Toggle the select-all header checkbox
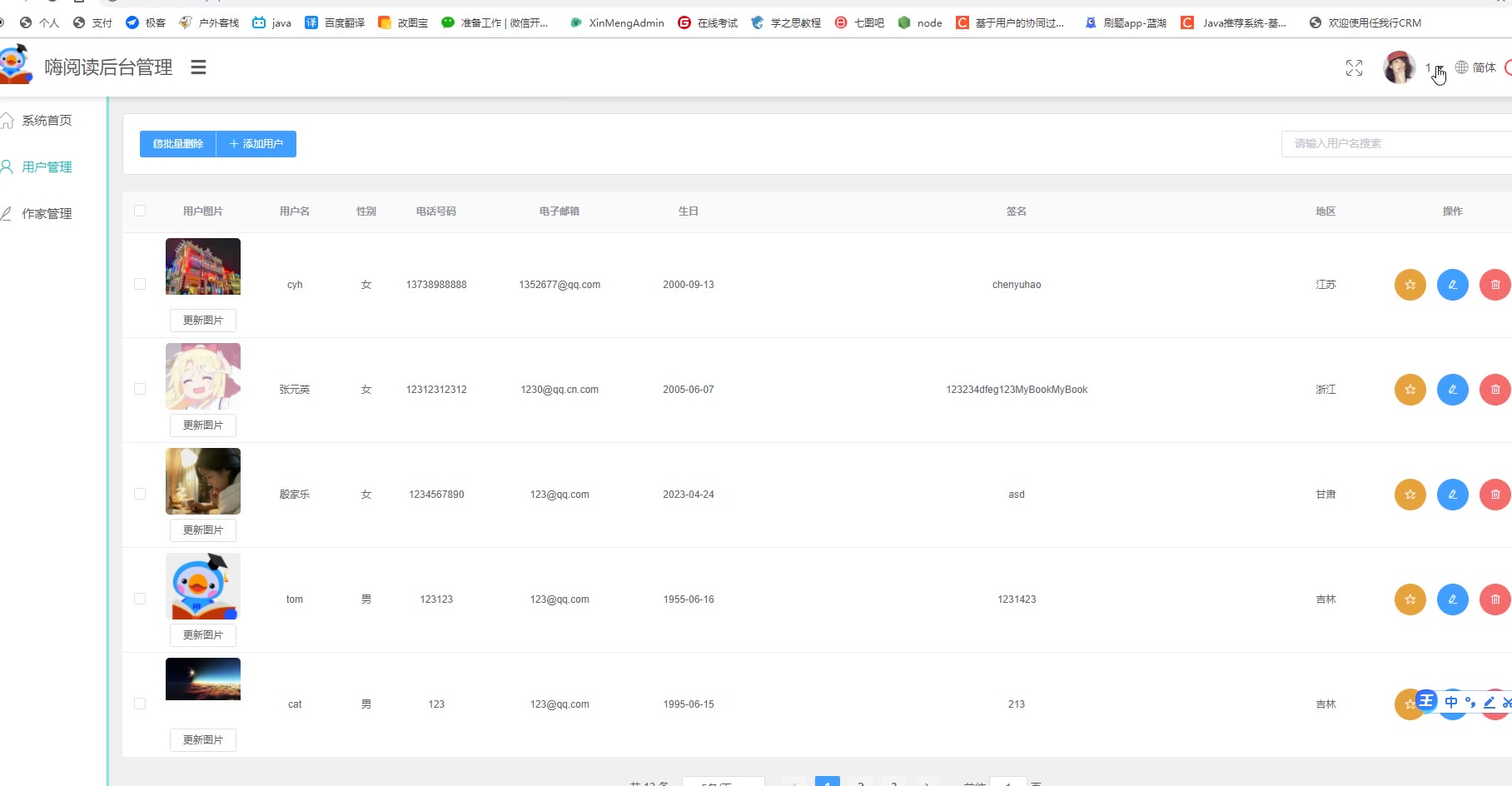1512x786 pixels. coord(140,211)
